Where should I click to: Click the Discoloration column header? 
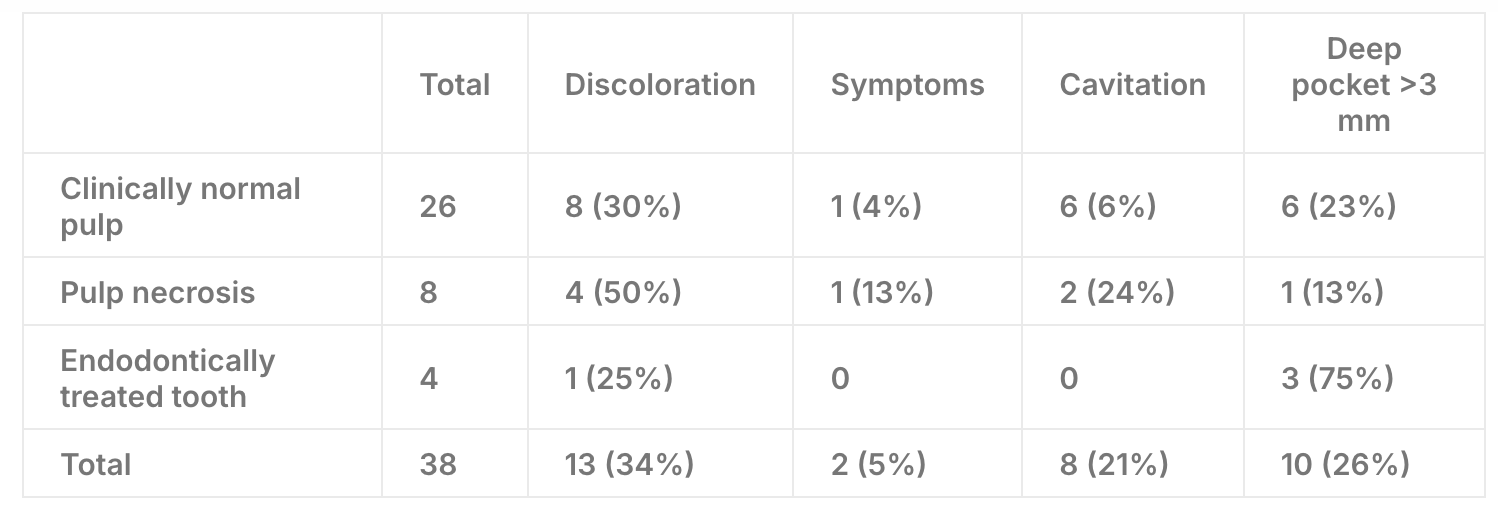659,85
